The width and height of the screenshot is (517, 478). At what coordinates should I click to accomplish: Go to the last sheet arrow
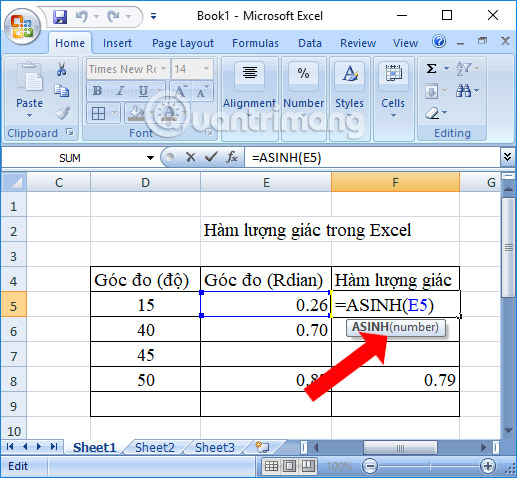coord(54,447)
